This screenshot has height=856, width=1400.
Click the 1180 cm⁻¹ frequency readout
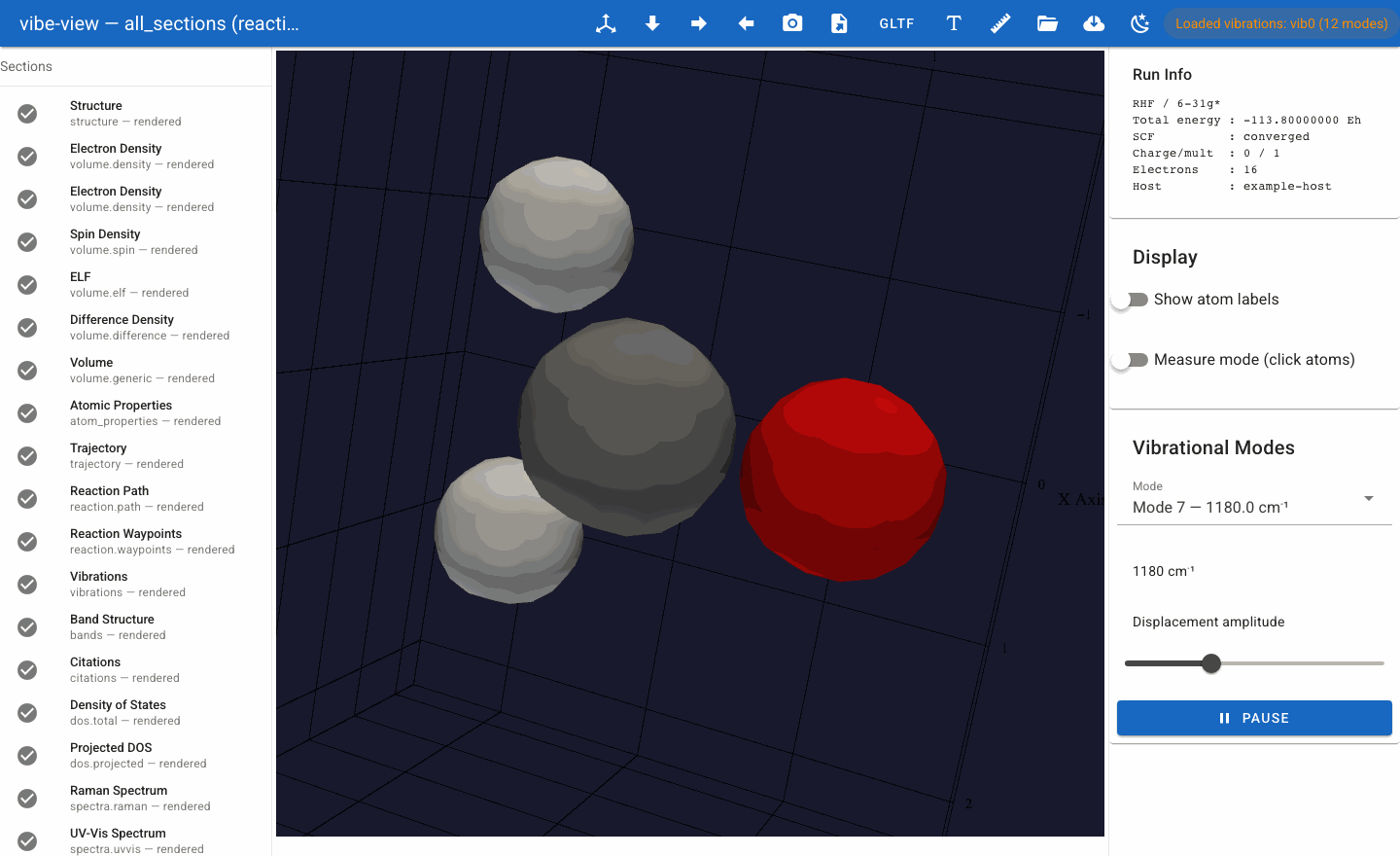[x=1164, y=571]
